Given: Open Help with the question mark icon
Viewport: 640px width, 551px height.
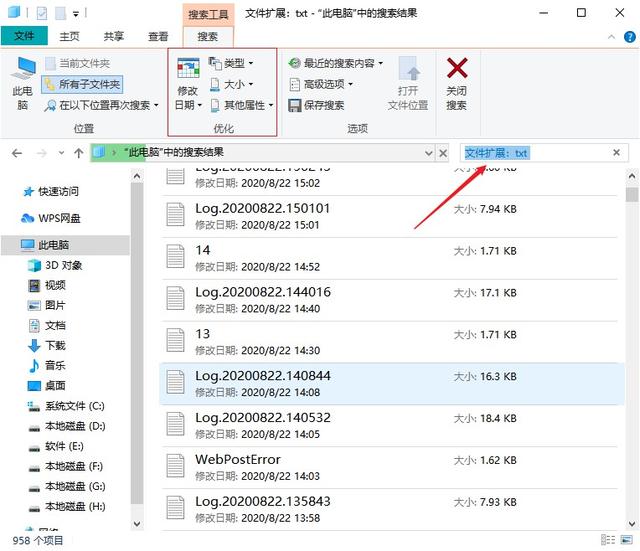Looking at the screenshot, I should 629,37.
